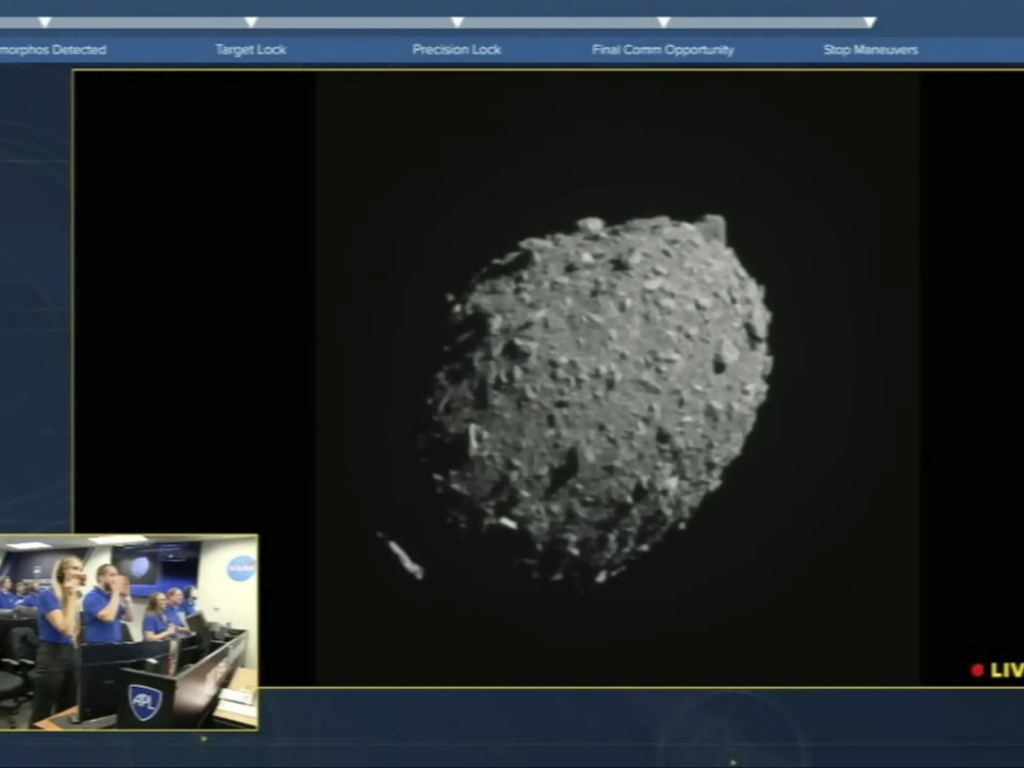Click the "Target Lock" milestone label

(251, 49)
